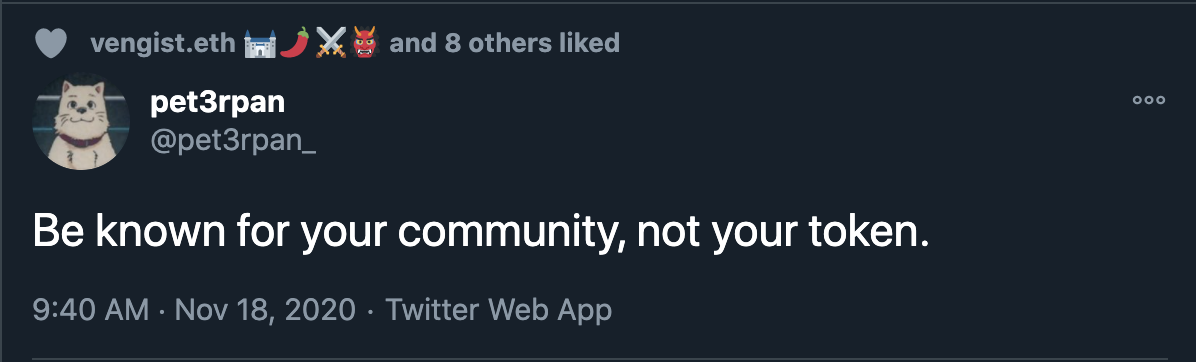Open vengist.eth's profile from liked line
This screenshot has width=1196, height=362.
click(x=162, y=44)
